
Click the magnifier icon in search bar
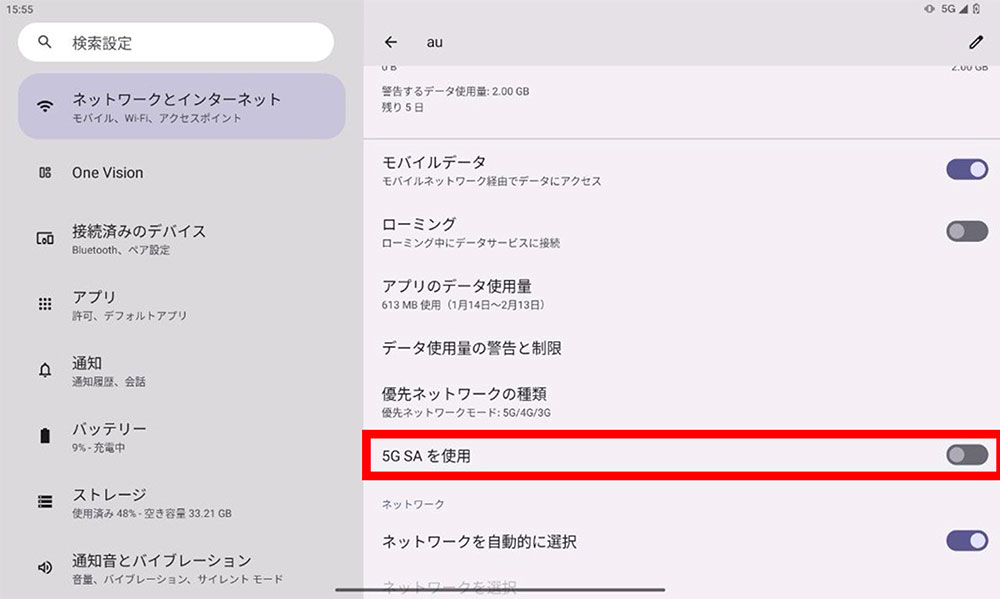(44, 42)
